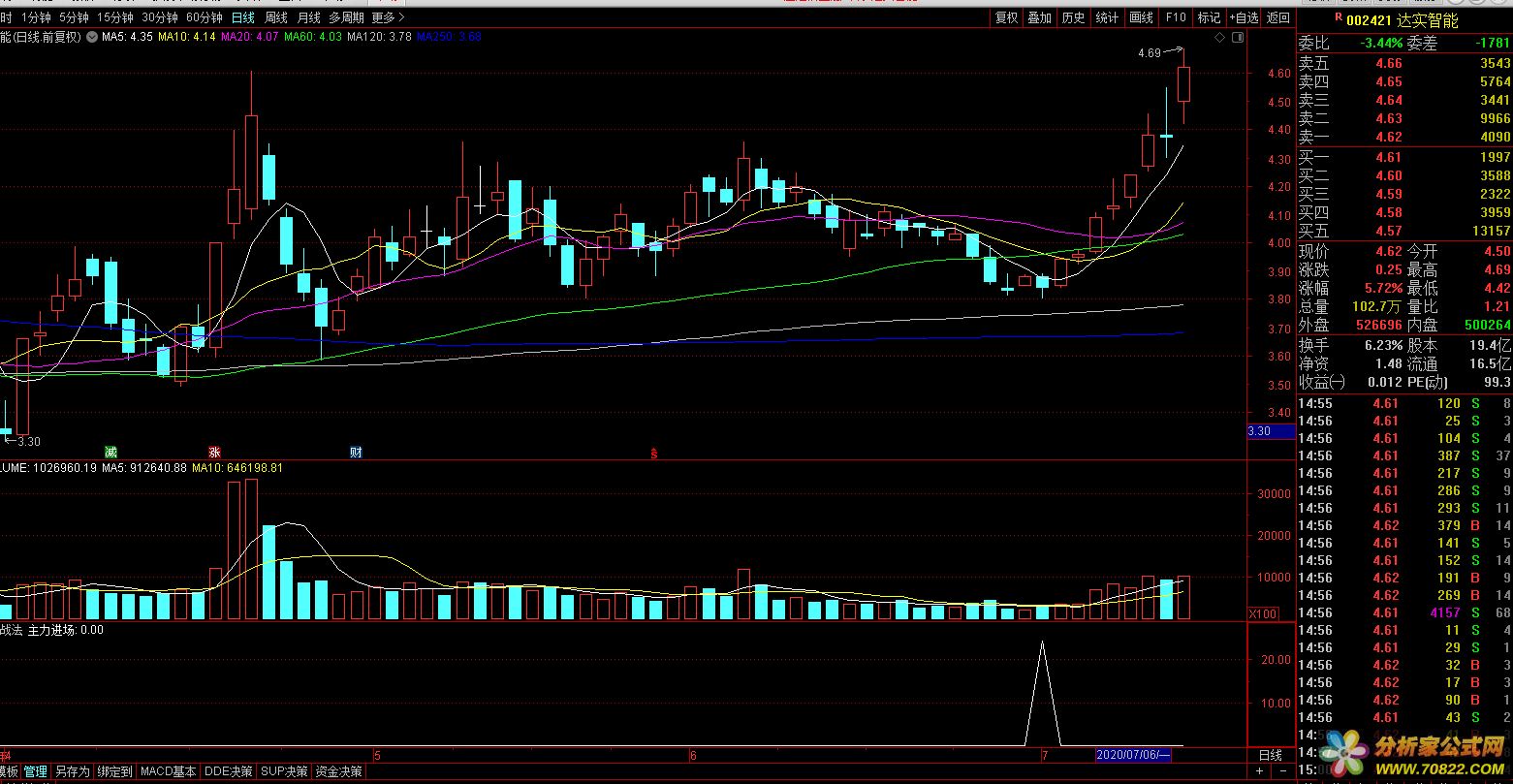
Task: Switch to DDE决策 template
Action: point(229,771)
